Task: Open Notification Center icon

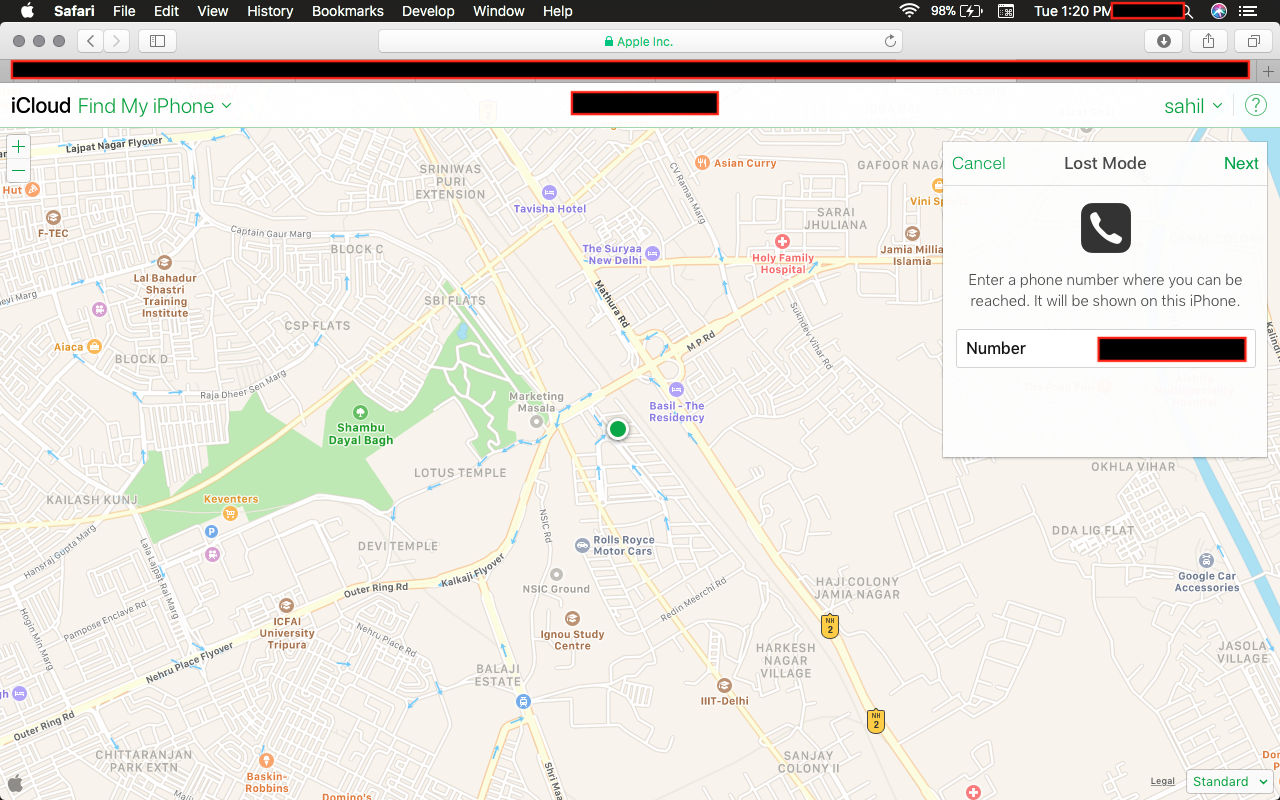Action: [1247, 11]
